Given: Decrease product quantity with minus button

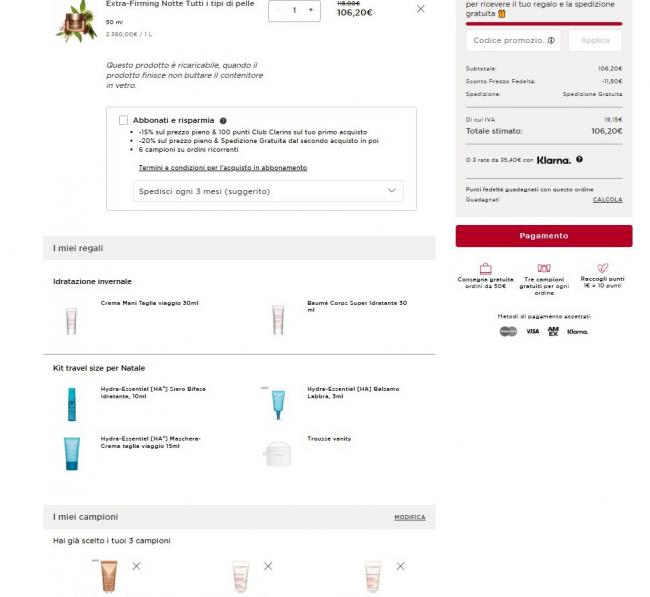Looking at the screenshot, I should click(278, 10).
